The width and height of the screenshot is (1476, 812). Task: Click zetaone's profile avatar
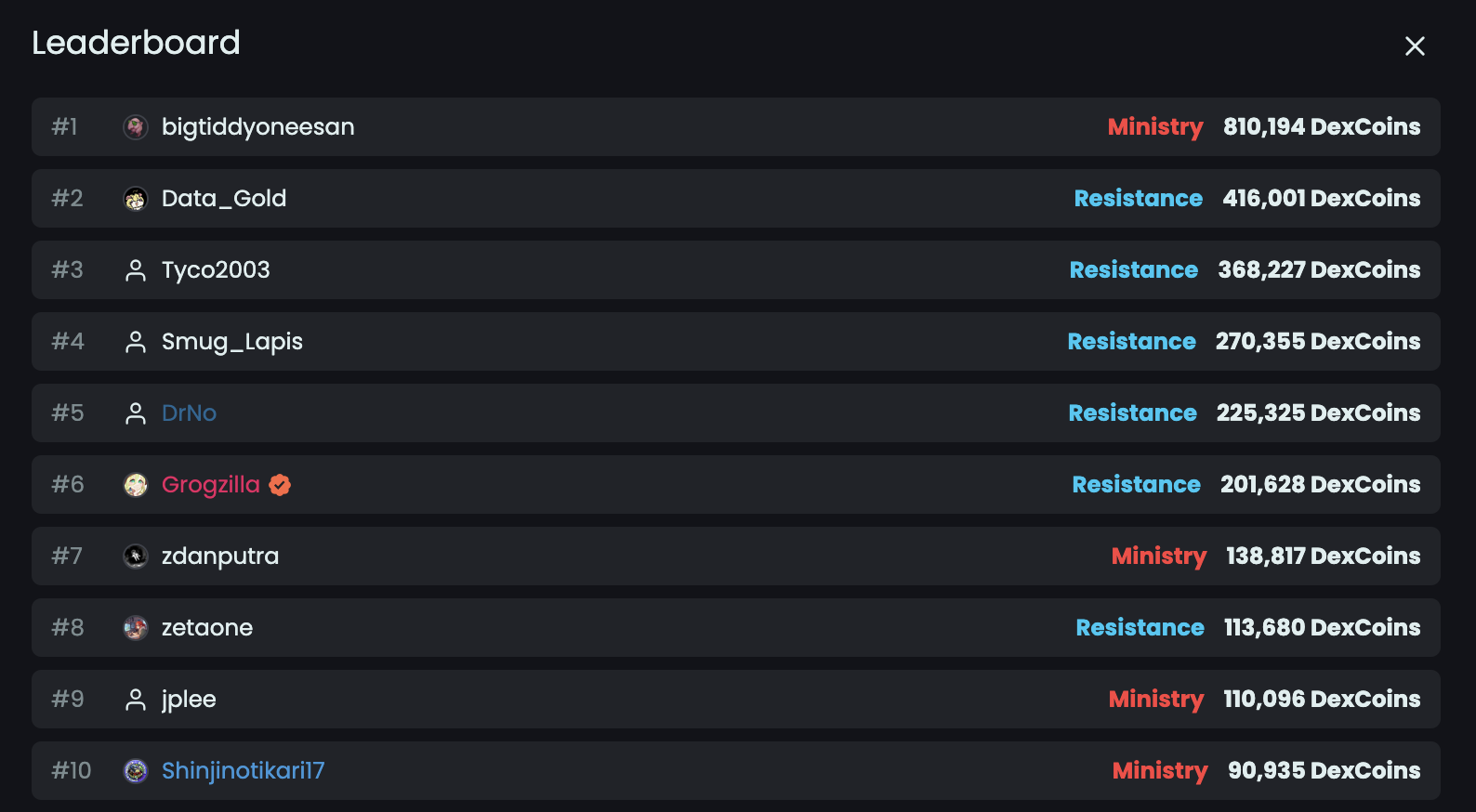[136, 628]
